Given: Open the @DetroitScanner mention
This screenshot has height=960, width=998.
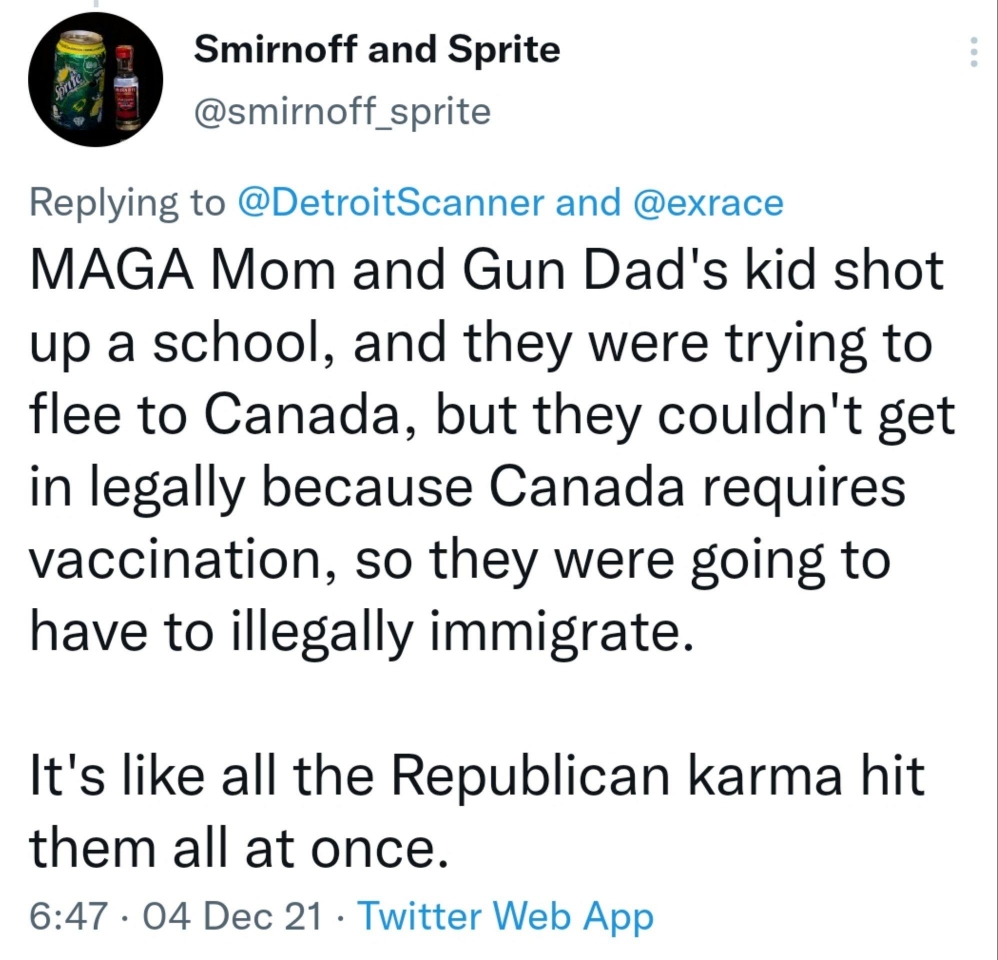Looking at the screenshot, I should (x=391, y=202).
